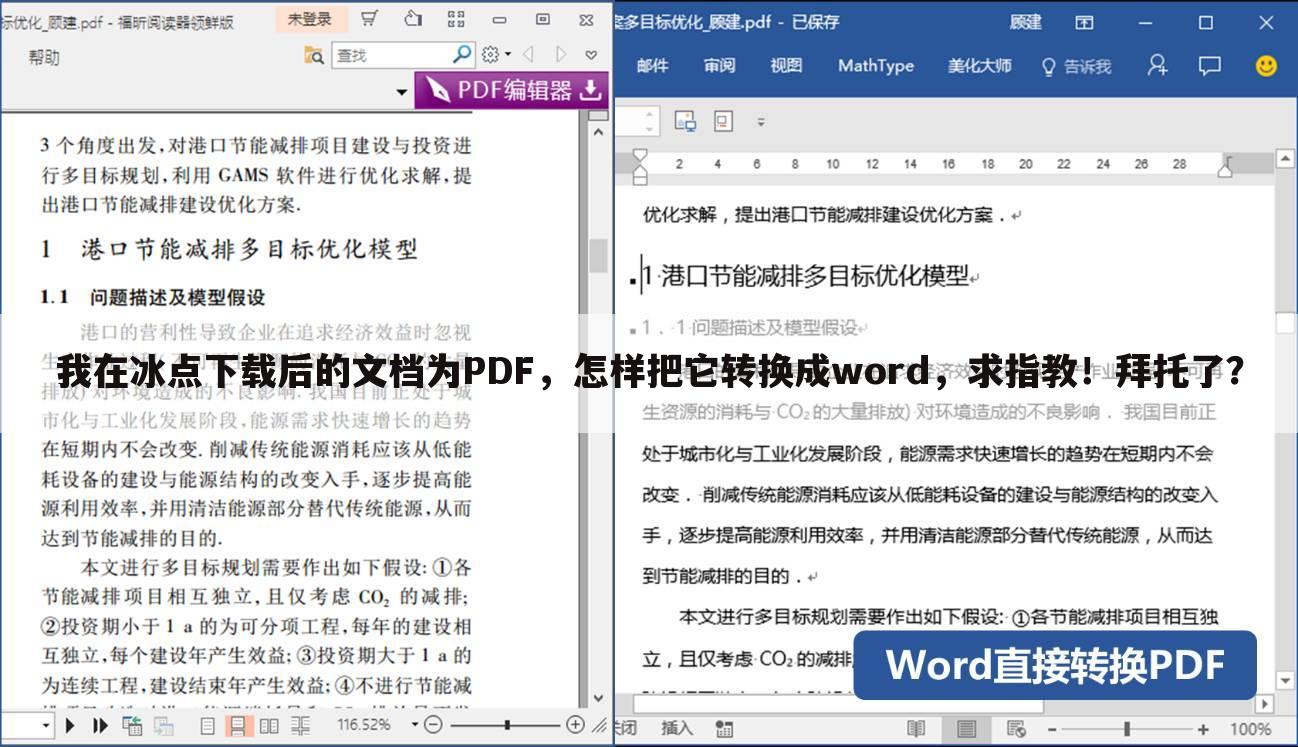Image resolution: width=1298 pixels, height=747 pixels.
Task: Click the 未登录 login button
Action: pos(309,19)
